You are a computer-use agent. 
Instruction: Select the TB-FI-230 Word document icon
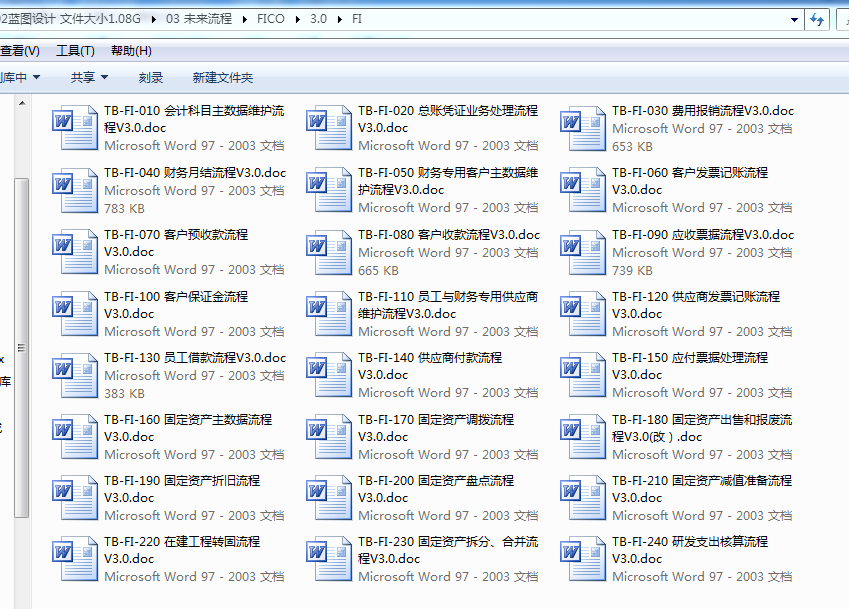click(329, 559)
